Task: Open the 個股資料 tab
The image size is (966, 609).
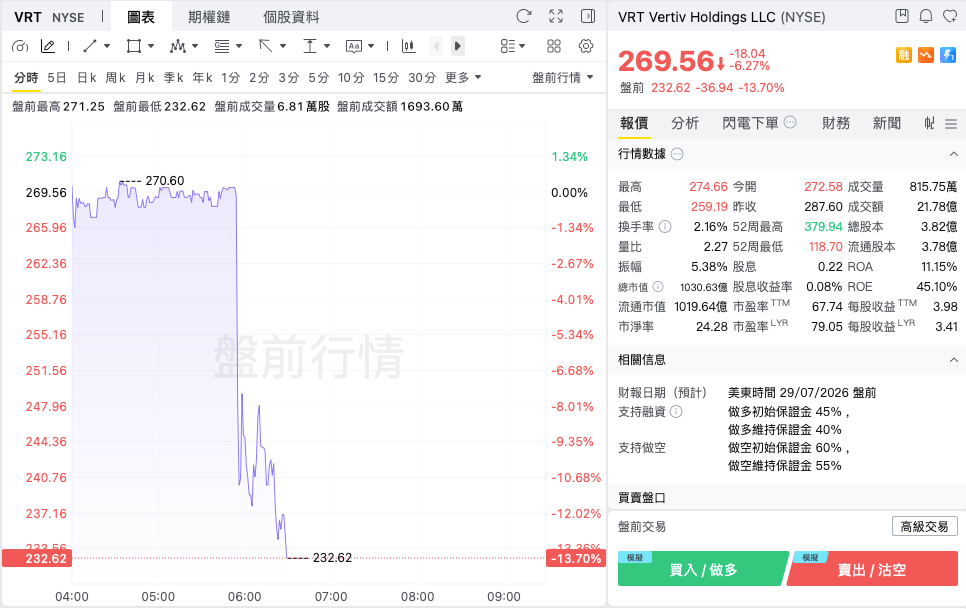Action: click(291, 17)
